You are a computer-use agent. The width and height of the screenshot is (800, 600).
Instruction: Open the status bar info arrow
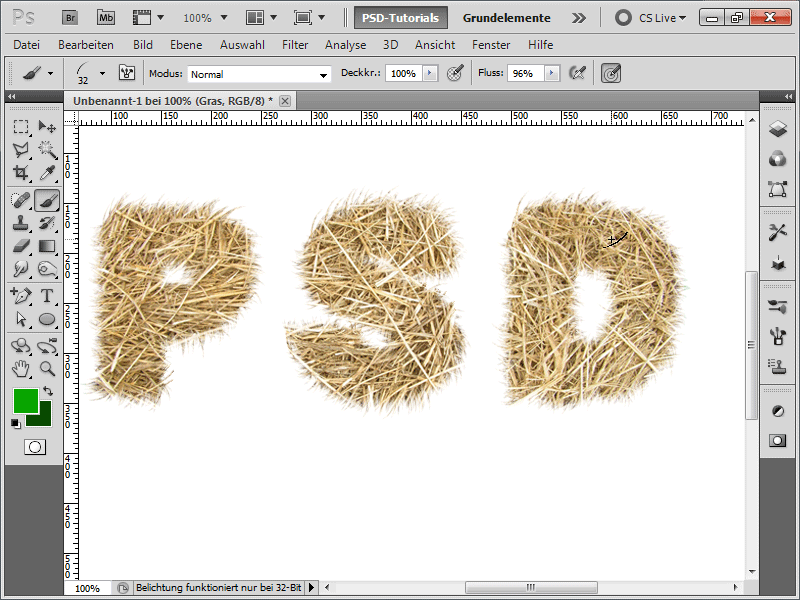[311, 588]
